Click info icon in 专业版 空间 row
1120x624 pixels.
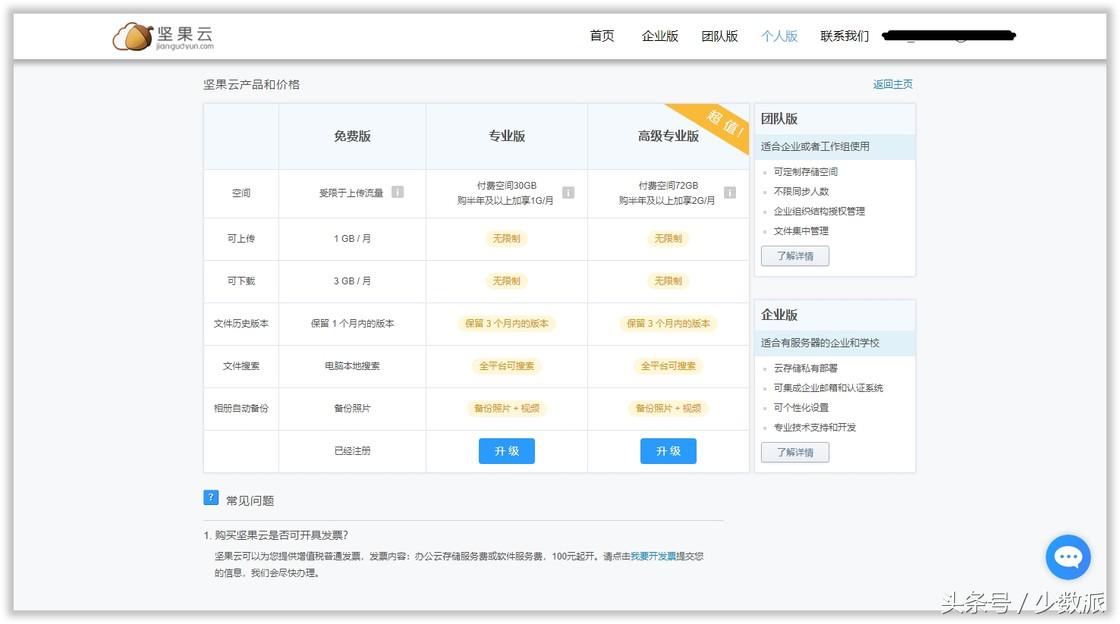pos(568,192)
